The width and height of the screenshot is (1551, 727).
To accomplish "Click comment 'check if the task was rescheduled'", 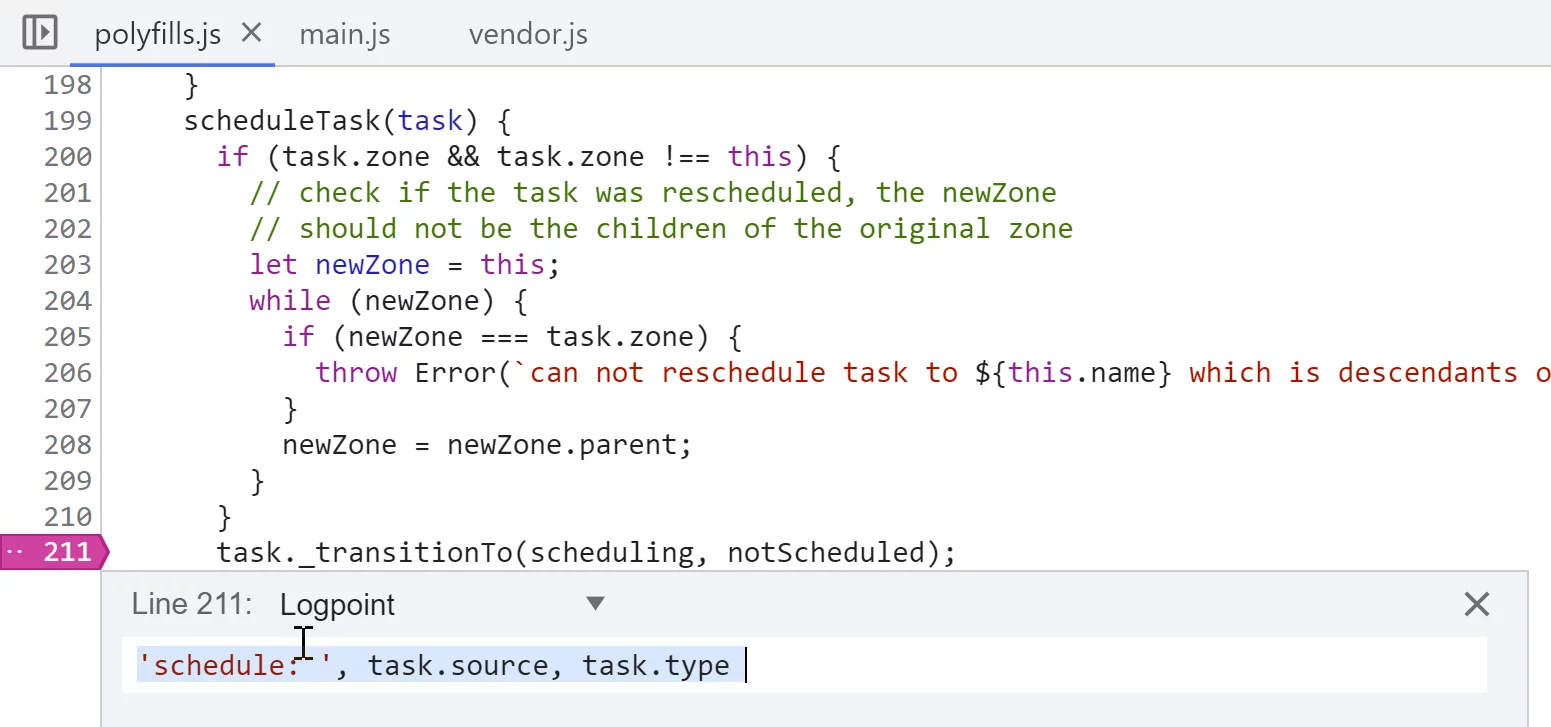I will (653, 193).
